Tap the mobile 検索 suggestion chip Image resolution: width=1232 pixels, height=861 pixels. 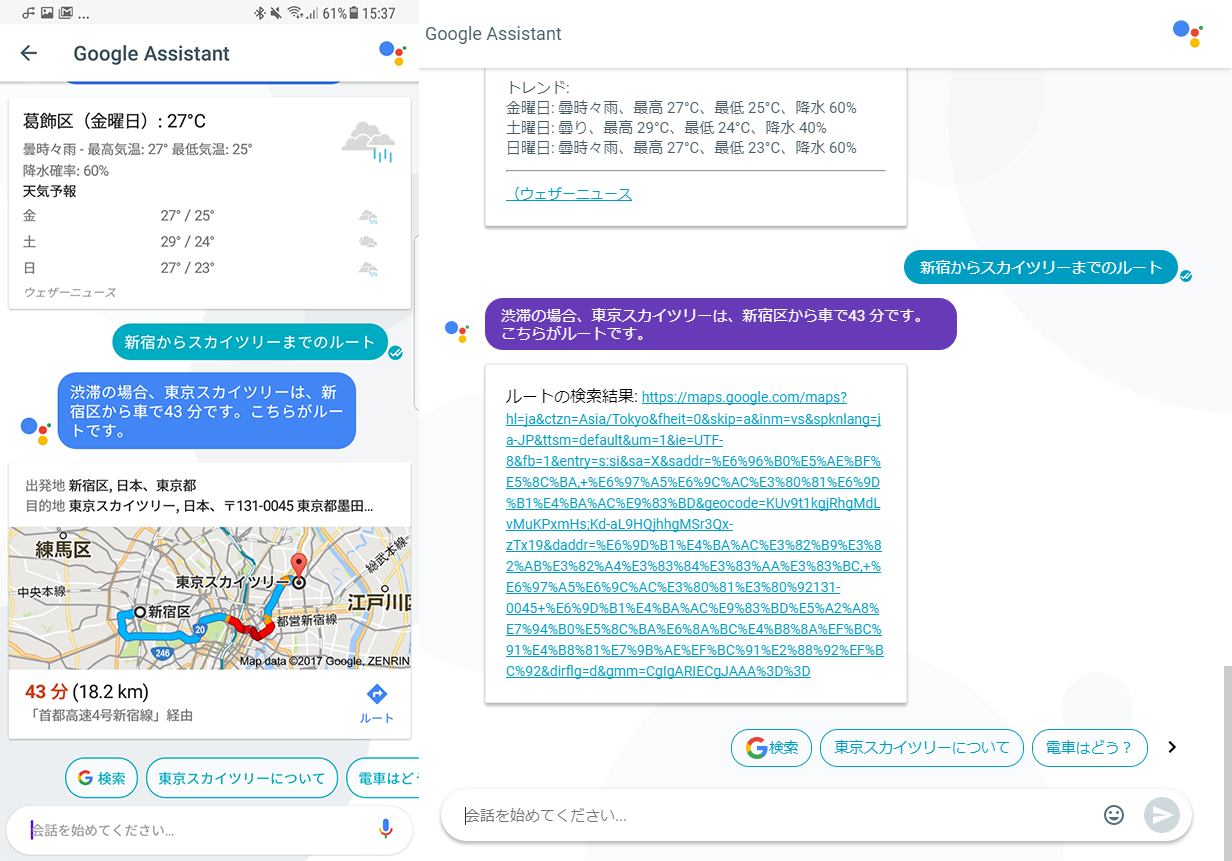click(101, 778)
